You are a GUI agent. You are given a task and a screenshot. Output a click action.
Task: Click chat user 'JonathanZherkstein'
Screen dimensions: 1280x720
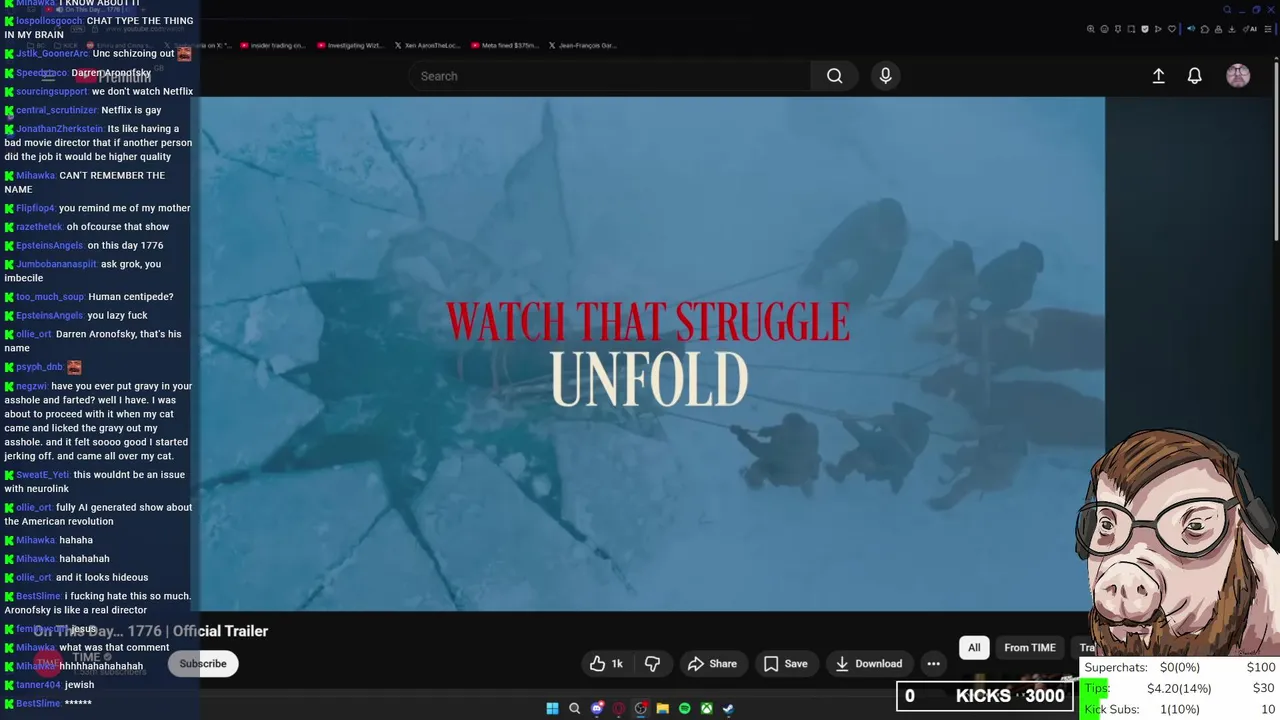coord(60,129)
